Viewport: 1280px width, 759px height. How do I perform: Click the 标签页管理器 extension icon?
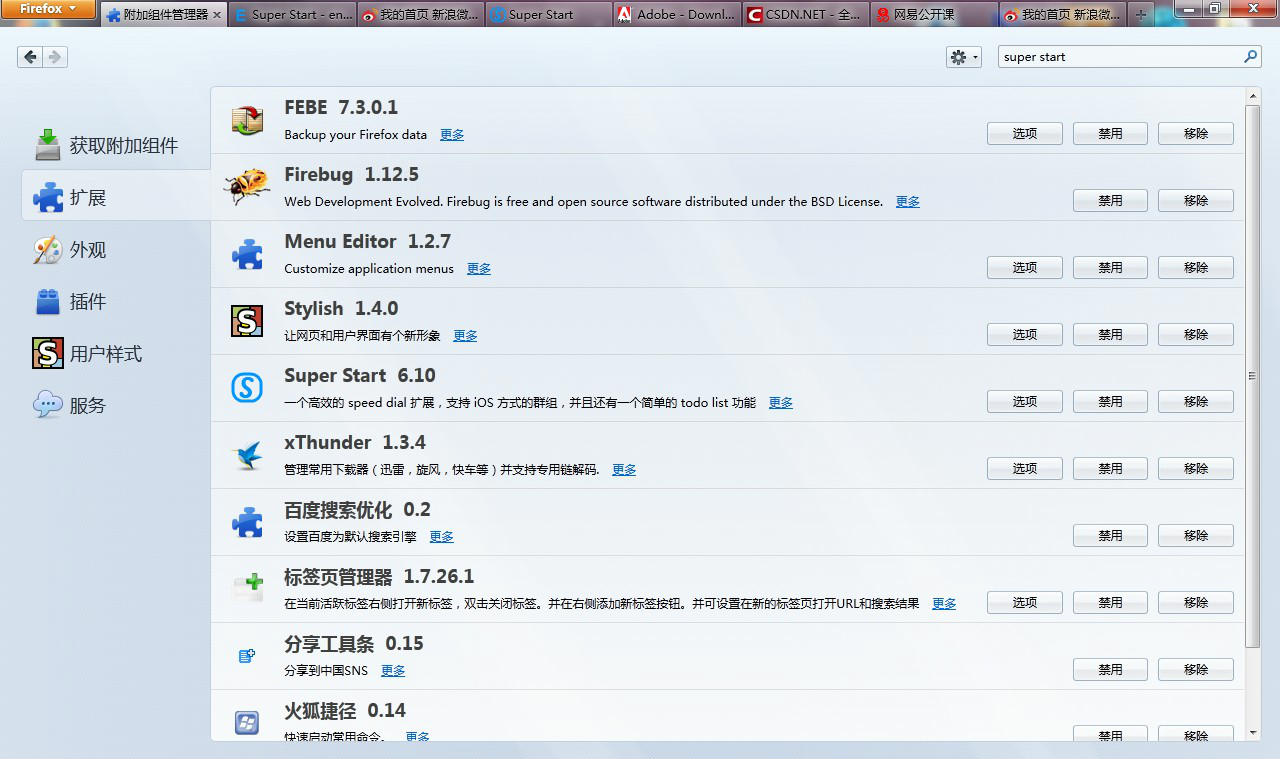(x=247, y=588)
